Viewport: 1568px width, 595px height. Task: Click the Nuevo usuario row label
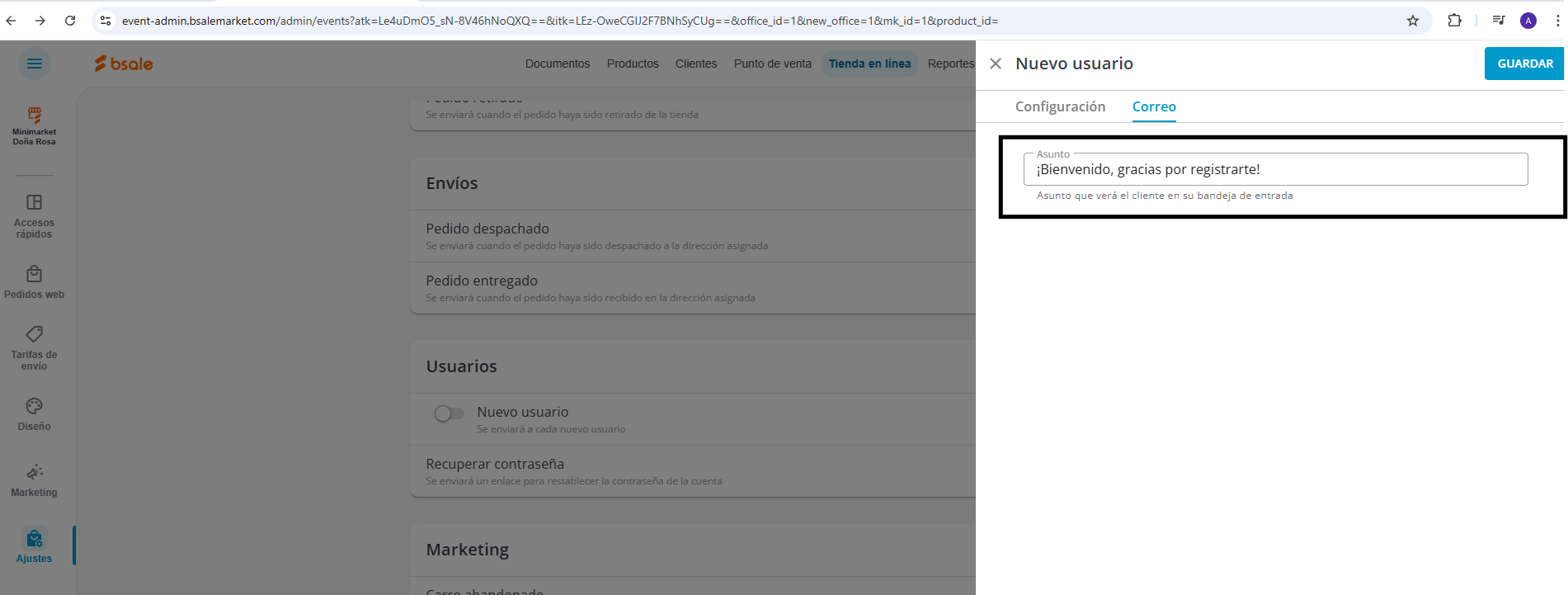pyautogui.click(x=522, y=412)
